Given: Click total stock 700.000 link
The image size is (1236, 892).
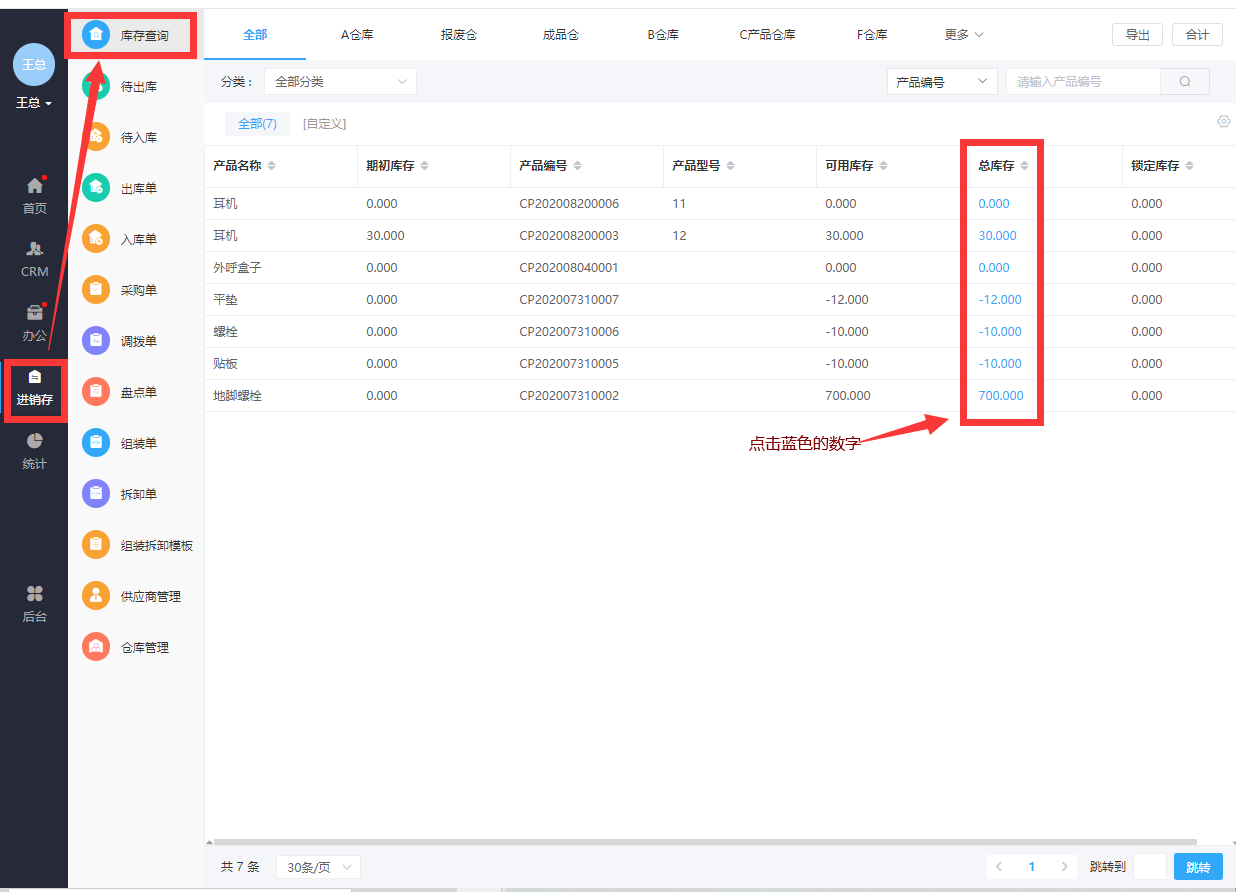Looking at the screenshot, I should tap(1001, 396).
